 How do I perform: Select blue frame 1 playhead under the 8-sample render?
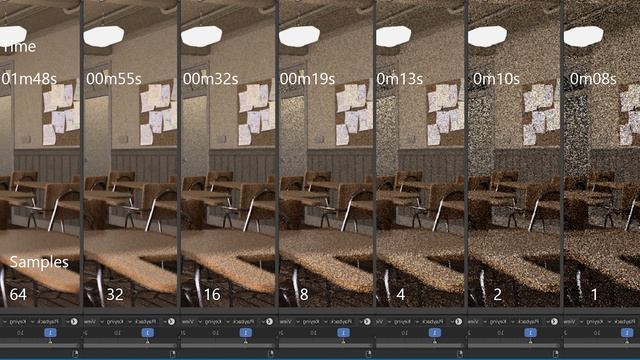[x=343, y=333]
